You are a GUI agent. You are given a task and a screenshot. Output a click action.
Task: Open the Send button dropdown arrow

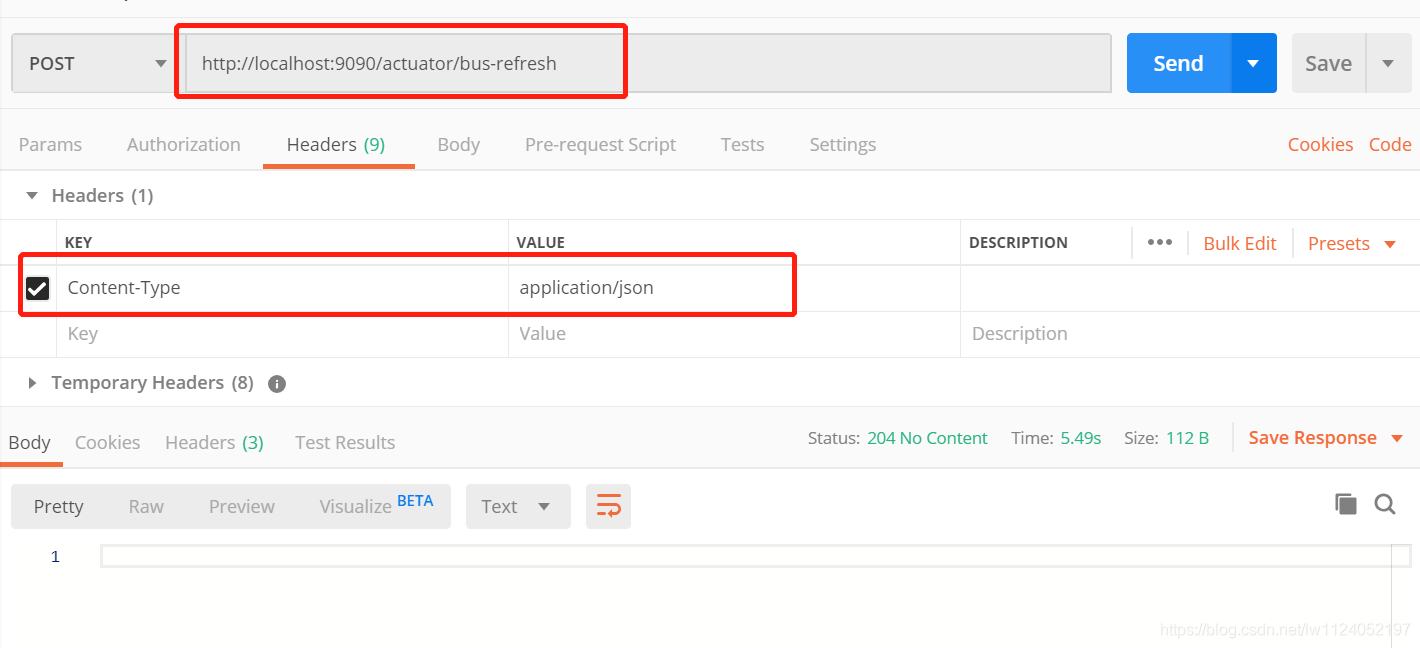coord(1254,63)
